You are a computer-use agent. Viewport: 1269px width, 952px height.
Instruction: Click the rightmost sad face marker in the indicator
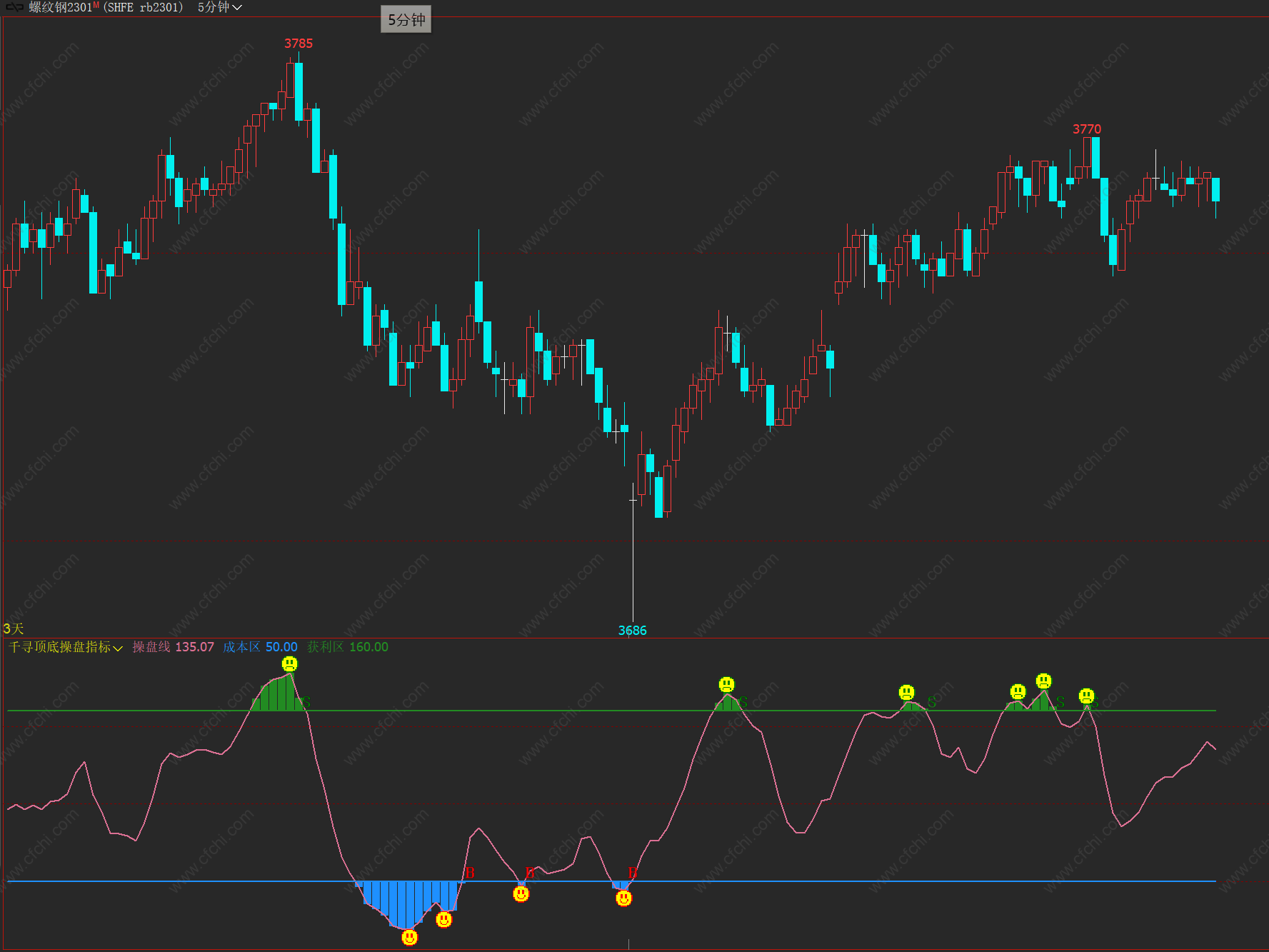click(1086, 696)
